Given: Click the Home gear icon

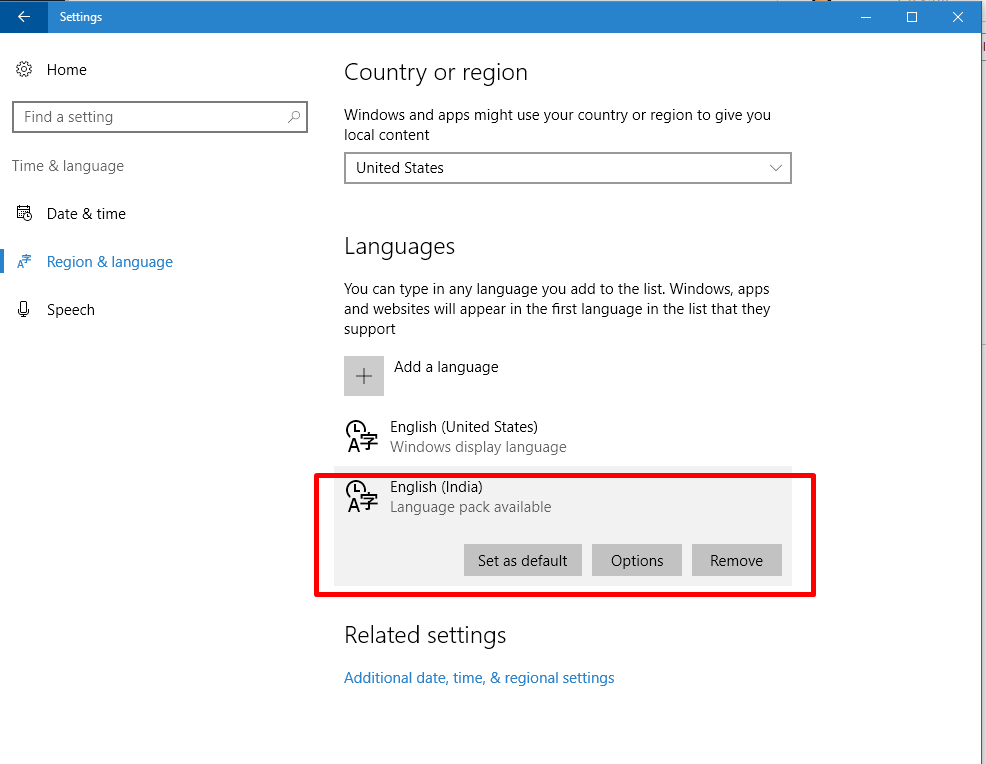Looking at the screenshot, I should click(x=24, y=69).
